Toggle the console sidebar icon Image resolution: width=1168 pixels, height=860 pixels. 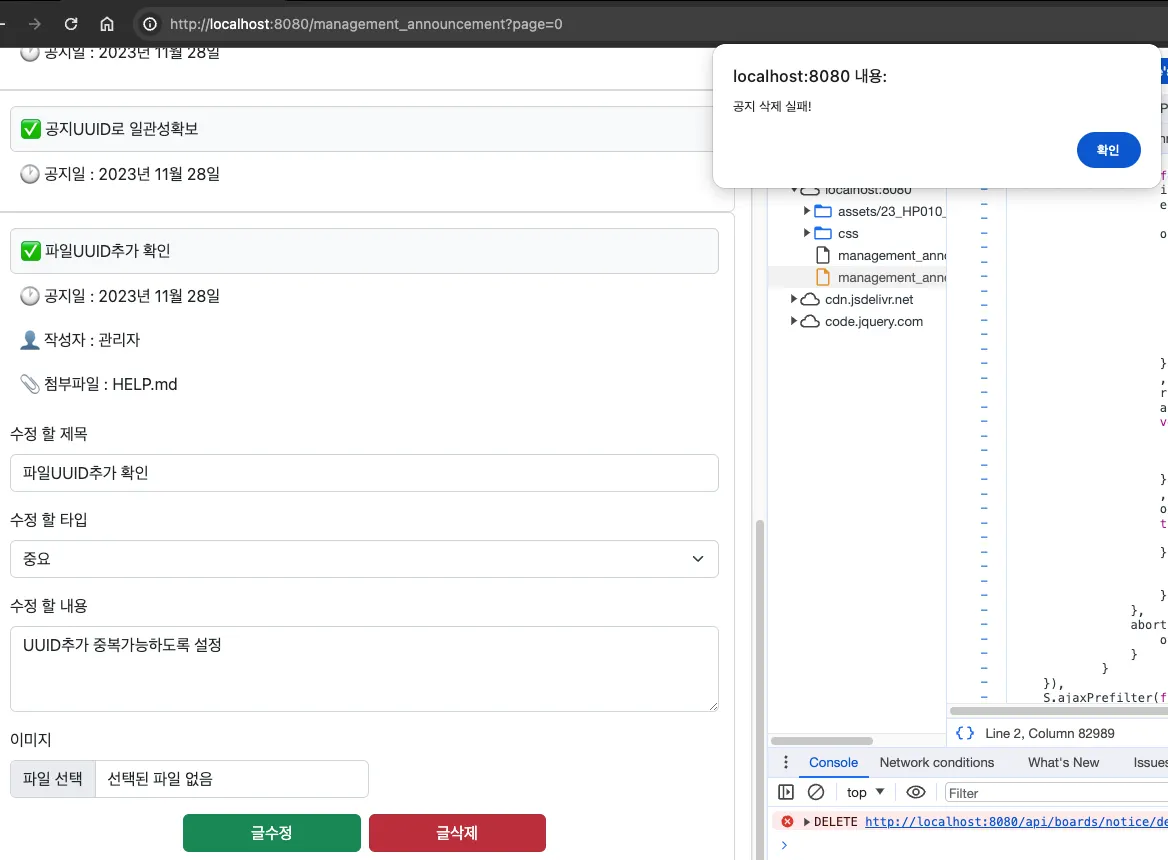786,792
